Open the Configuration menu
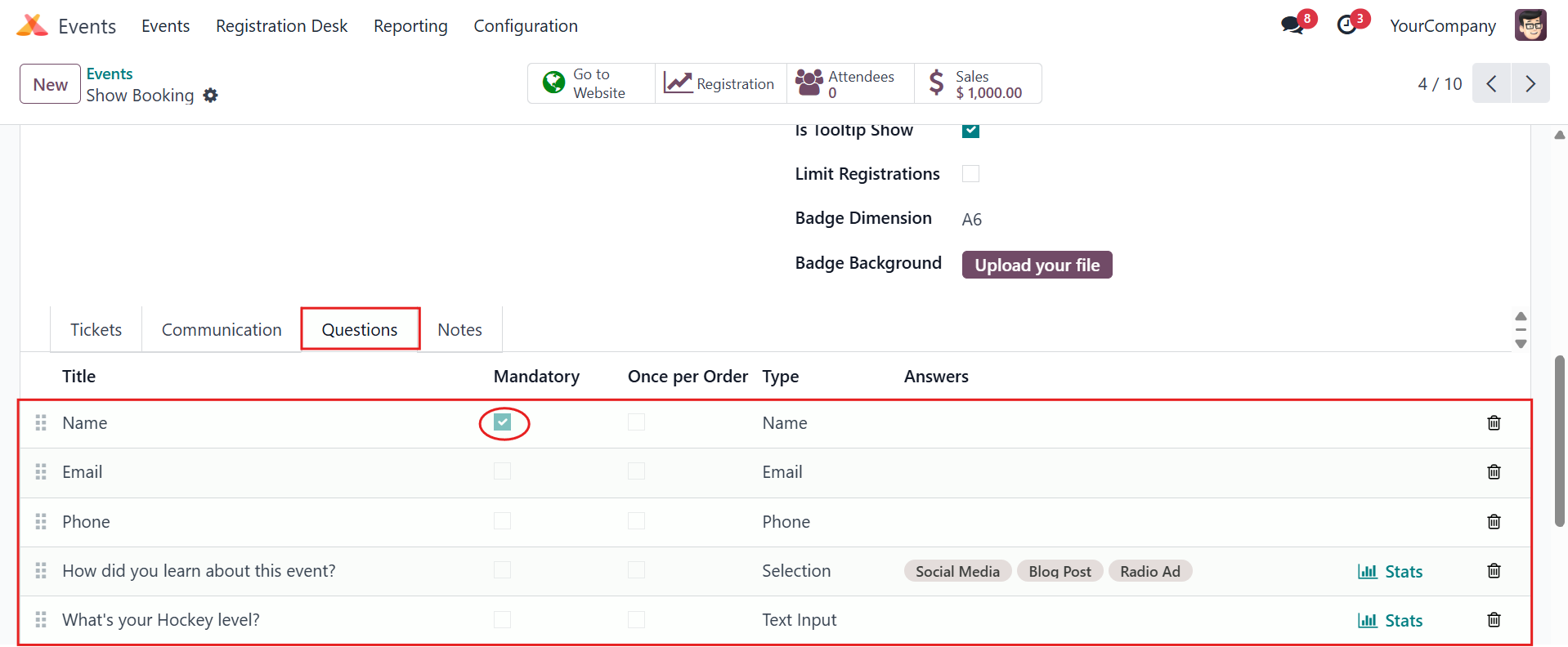The image size is (1568, 647). 526,26
